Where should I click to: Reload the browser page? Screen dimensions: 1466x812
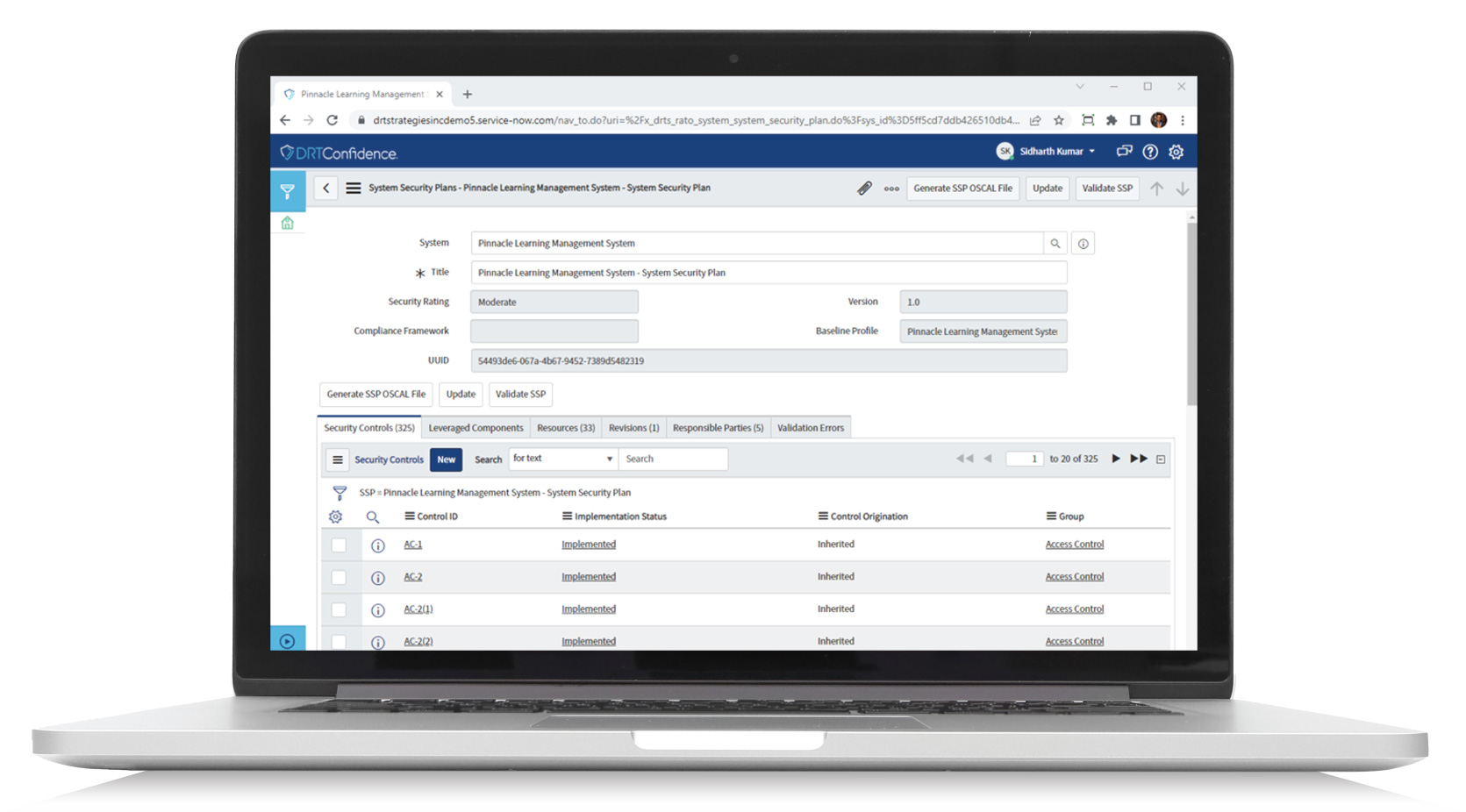coord(332,120)
